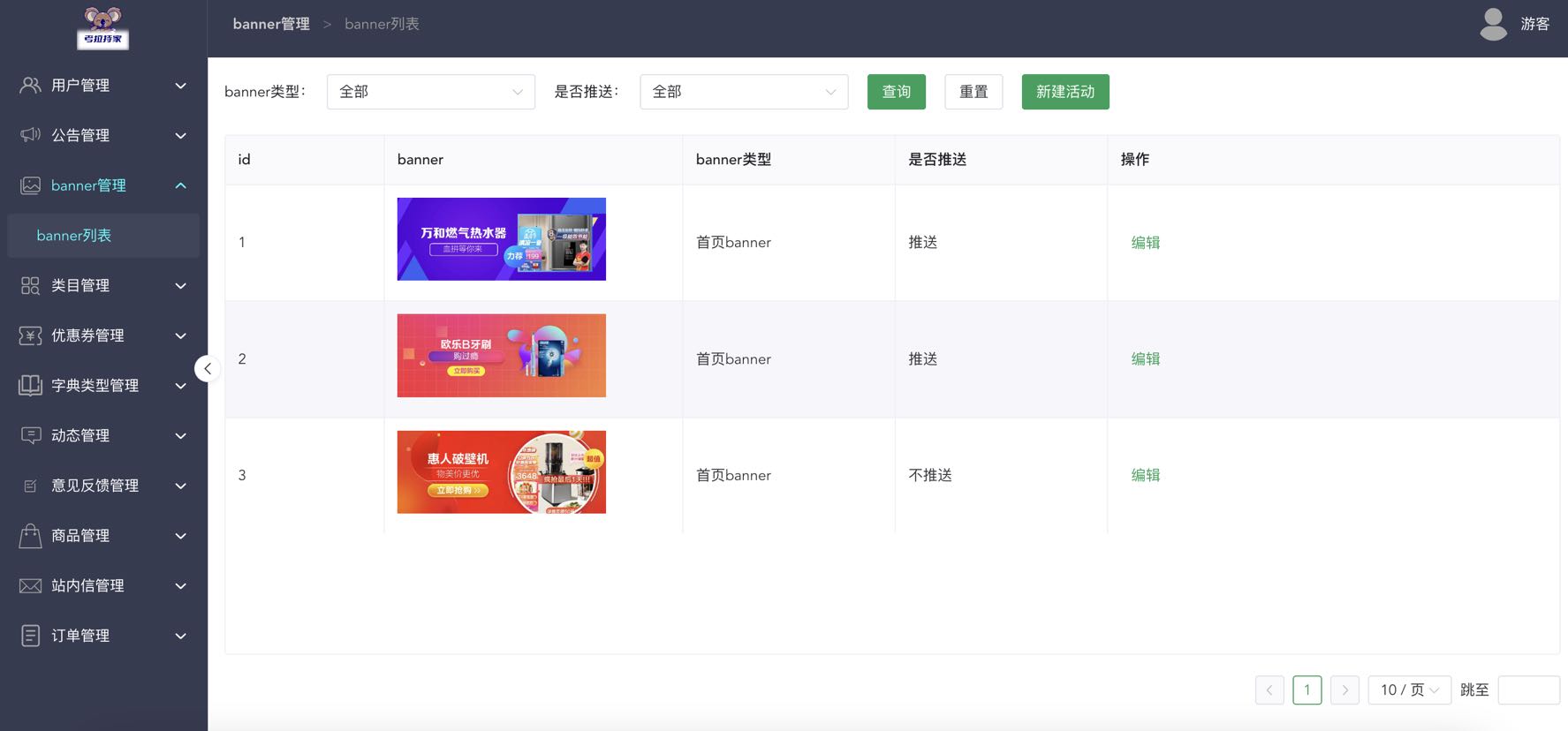
Task: Expand 商品管理 menu chevron
Action: point(180,536)
